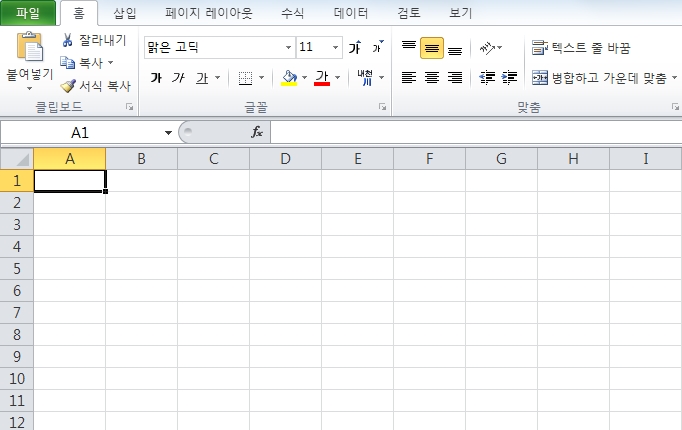This screenshot has height=430, width=682.
Task: Open 글꼴 group dialog launcher
Action: (382, 107)
